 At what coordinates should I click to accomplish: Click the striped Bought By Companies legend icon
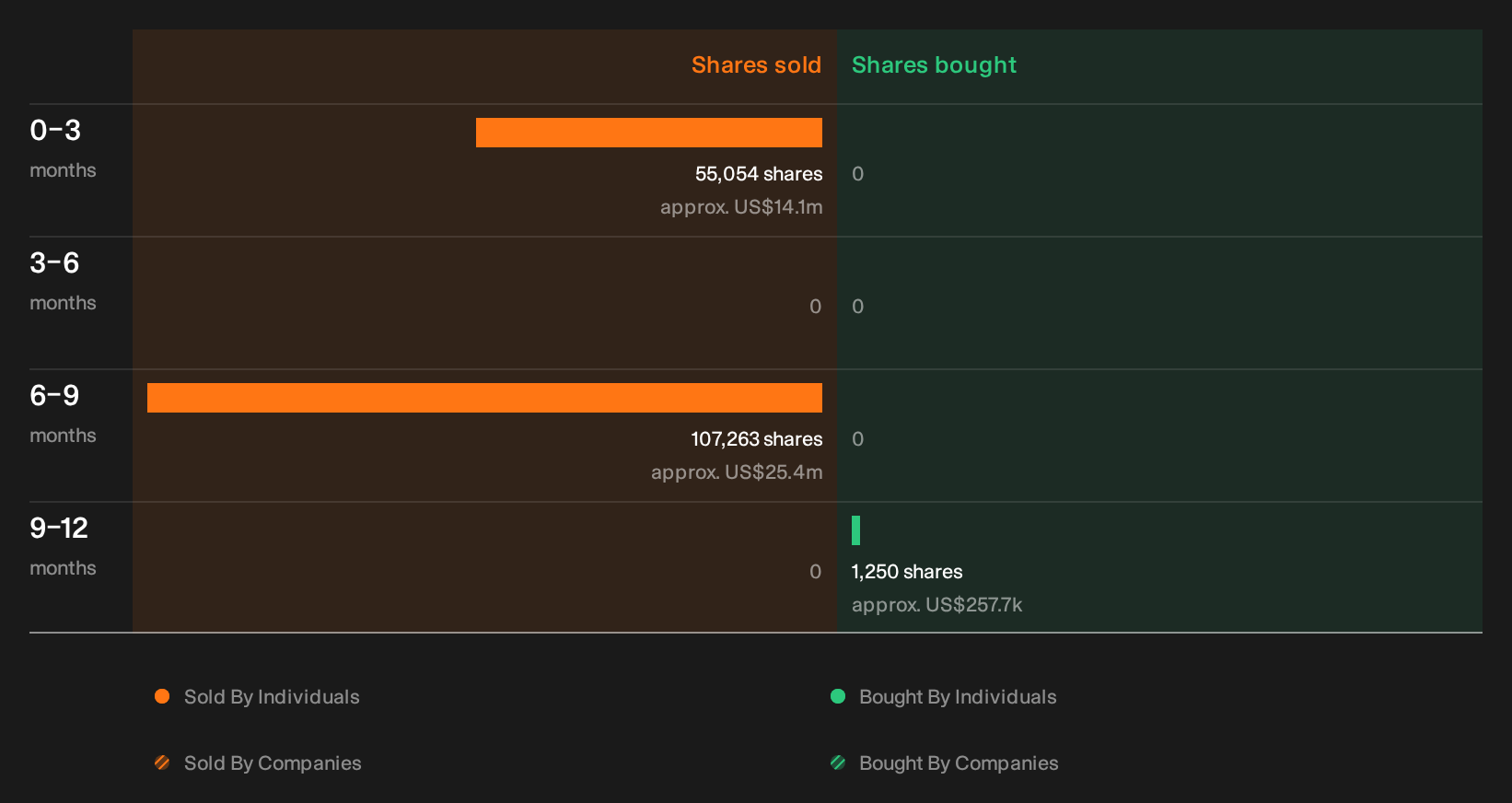(x=838, y=762)
